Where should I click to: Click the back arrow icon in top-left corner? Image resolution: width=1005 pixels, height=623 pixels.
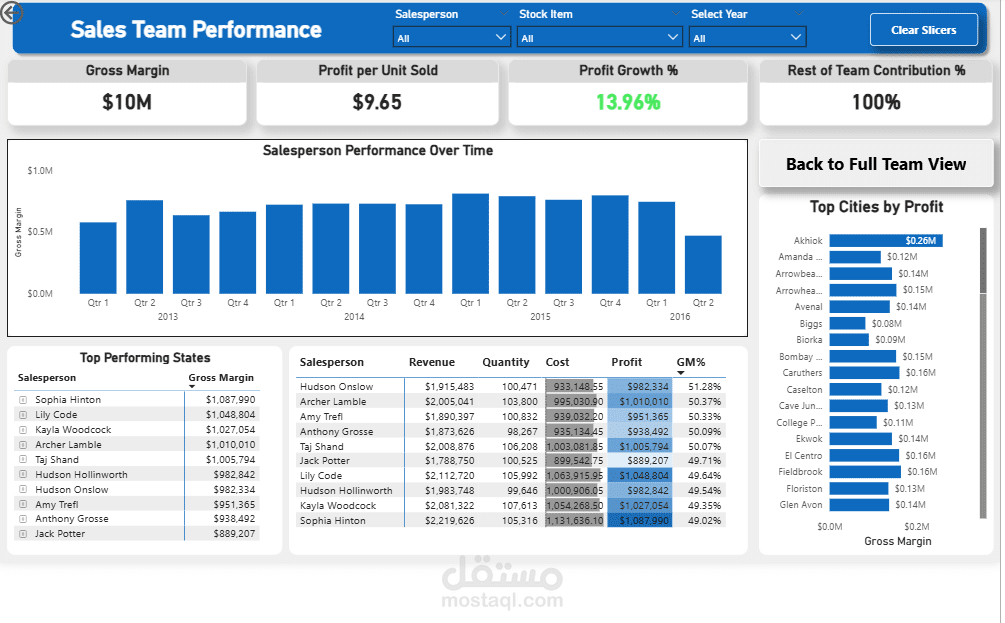[x=14, y=13]
